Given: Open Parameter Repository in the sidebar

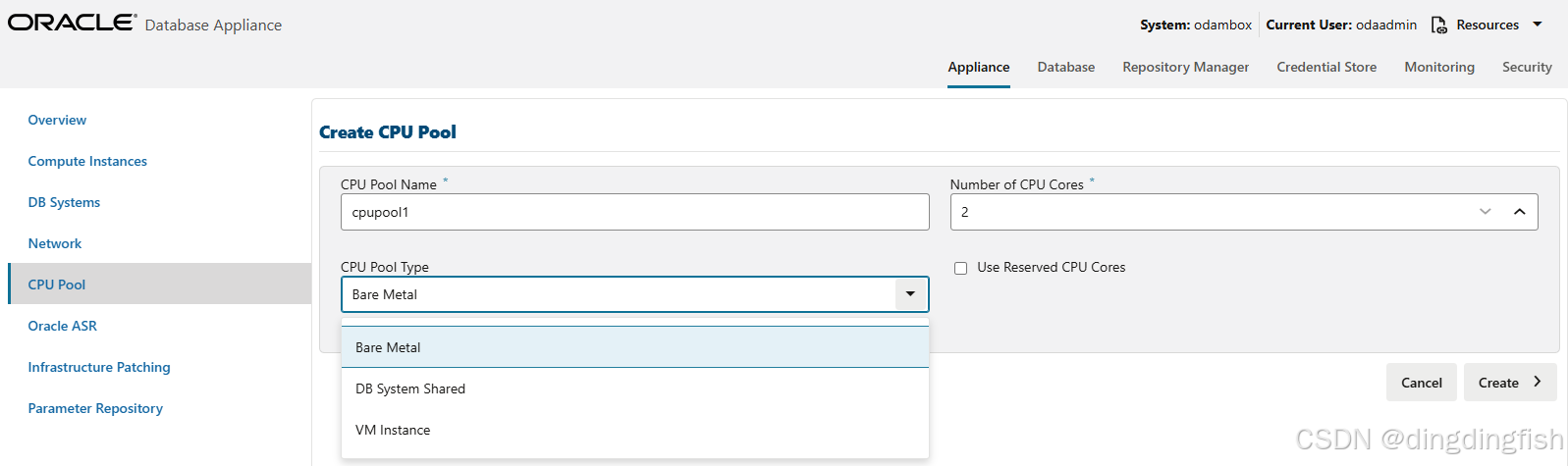Looking at the screenshot, I should pyautogui.click(x=95, y=408).
